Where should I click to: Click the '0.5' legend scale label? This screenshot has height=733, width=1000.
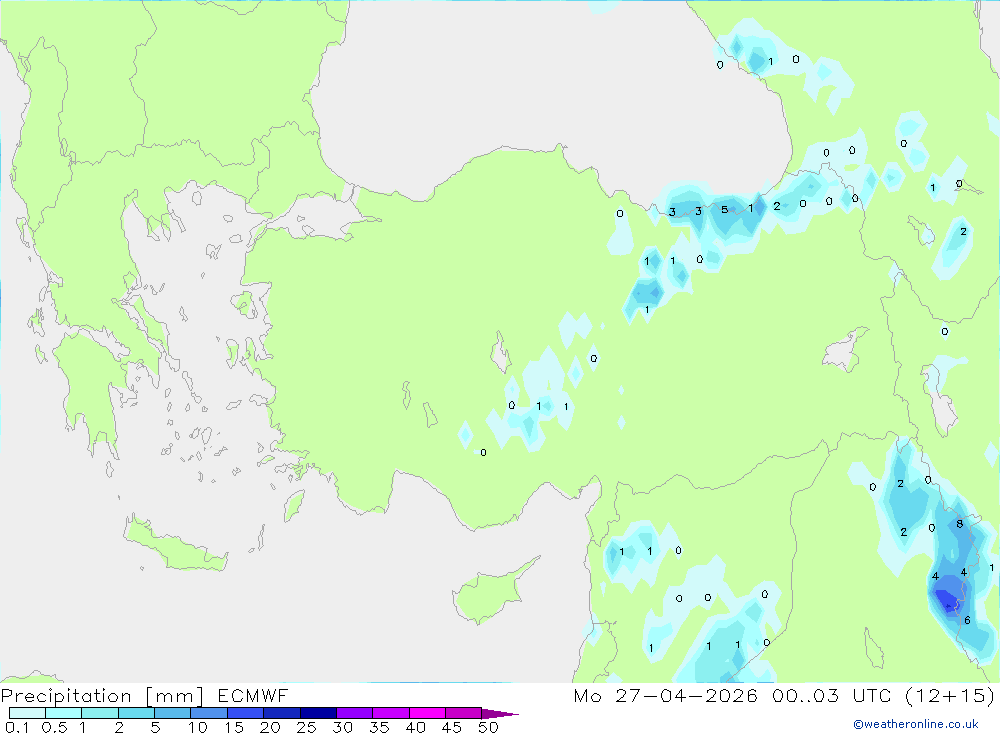pyautogui.click(x=54, y=727)
